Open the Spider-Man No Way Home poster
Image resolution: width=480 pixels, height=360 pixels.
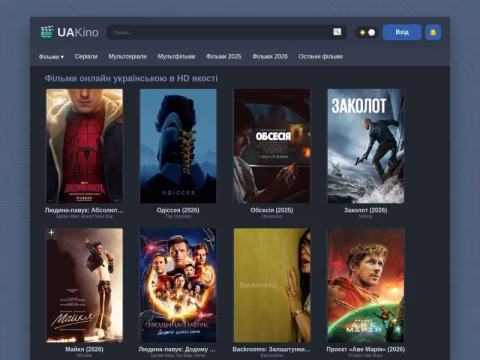click(178, 285)
